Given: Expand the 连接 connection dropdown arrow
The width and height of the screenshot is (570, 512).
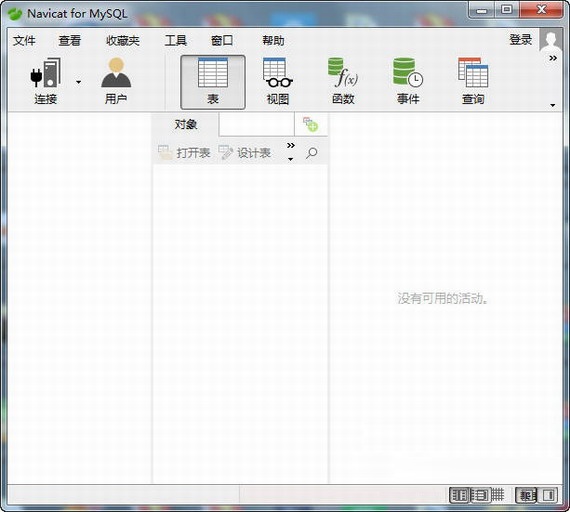Looking at the screenshot, I should point(78,82).
